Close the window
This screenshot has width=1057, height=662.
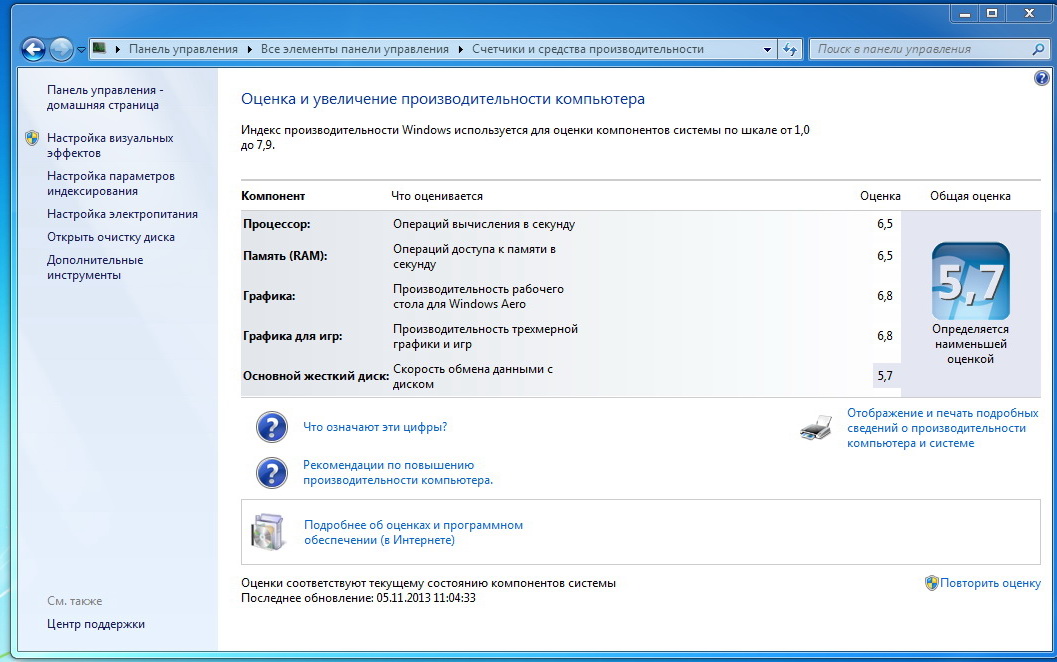tap(1029, 13)
